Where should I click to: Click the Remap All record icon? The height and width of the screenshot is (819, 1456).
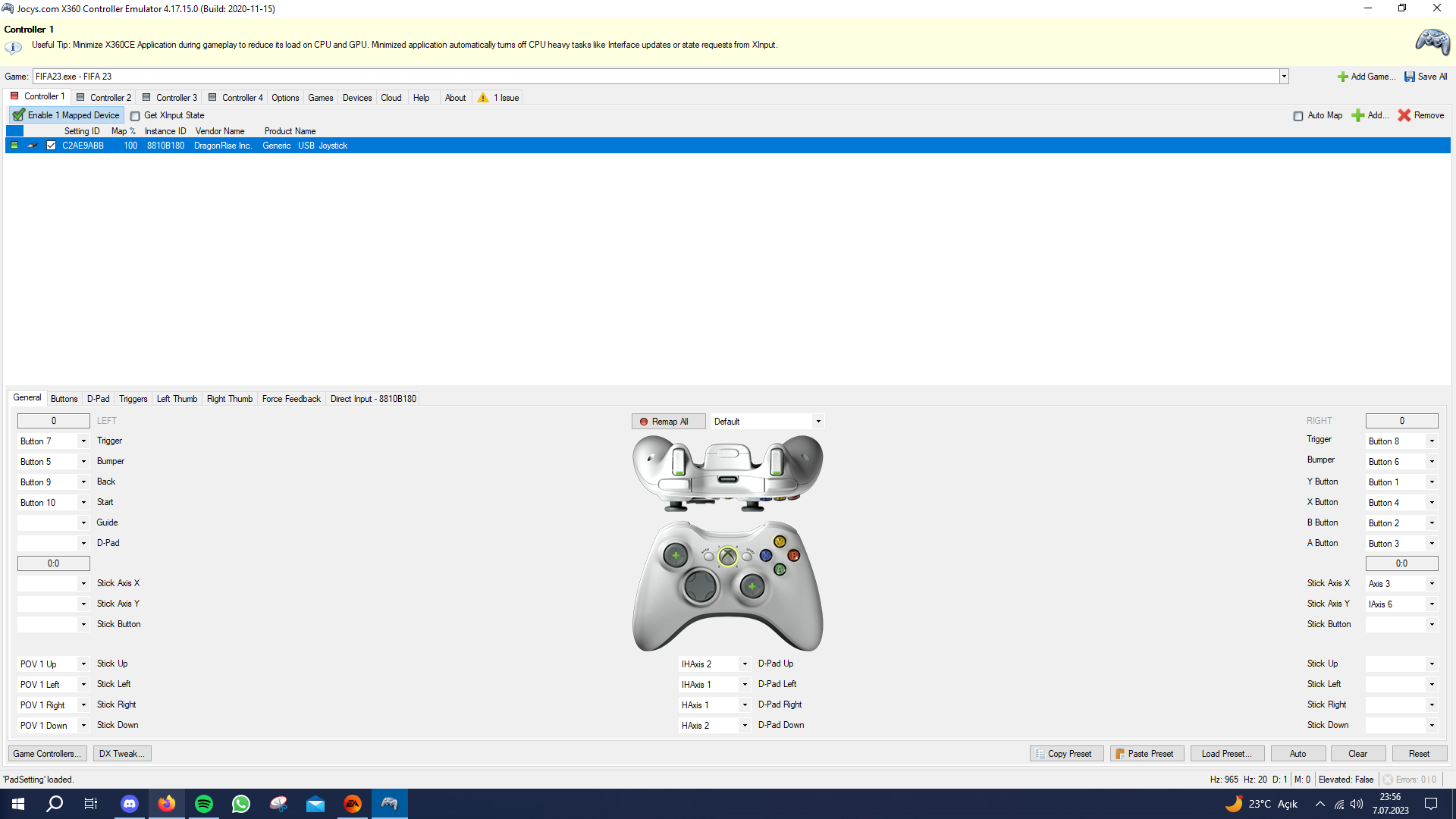(644, 422)
